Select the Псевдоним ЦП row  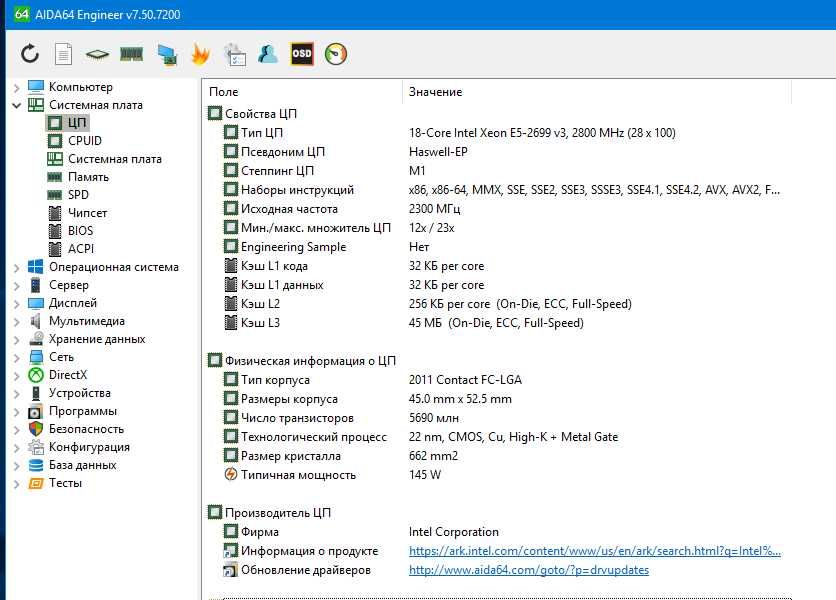tap(499, 152)
